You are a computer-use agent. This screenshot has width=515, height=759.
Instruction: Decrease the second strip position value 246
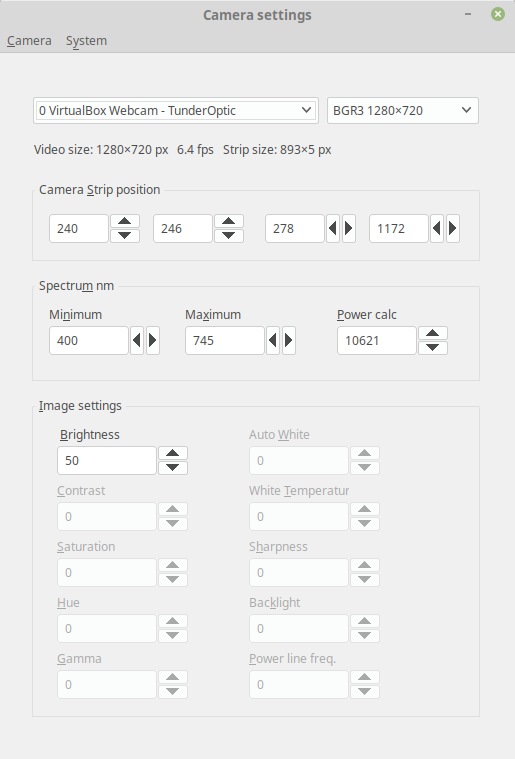(229, 235)
